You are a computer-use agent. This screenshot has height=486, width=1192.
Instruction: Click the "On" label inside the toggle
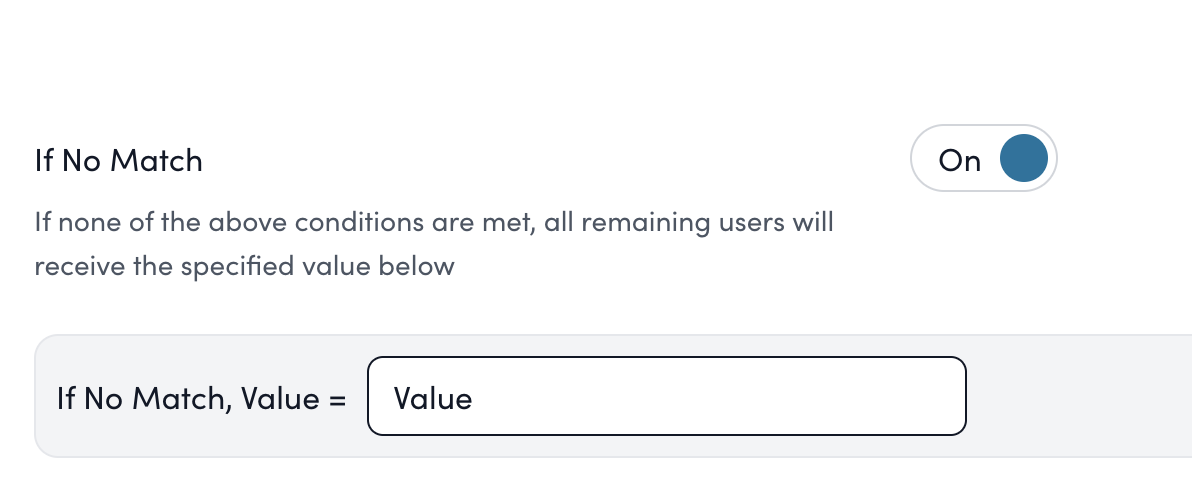coord(960,161)
